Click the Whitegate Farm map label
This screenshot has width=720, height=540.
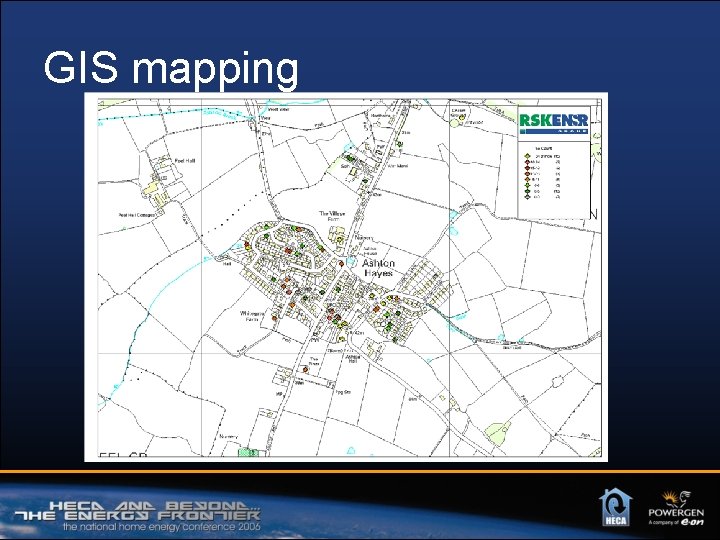click(252, 316)
